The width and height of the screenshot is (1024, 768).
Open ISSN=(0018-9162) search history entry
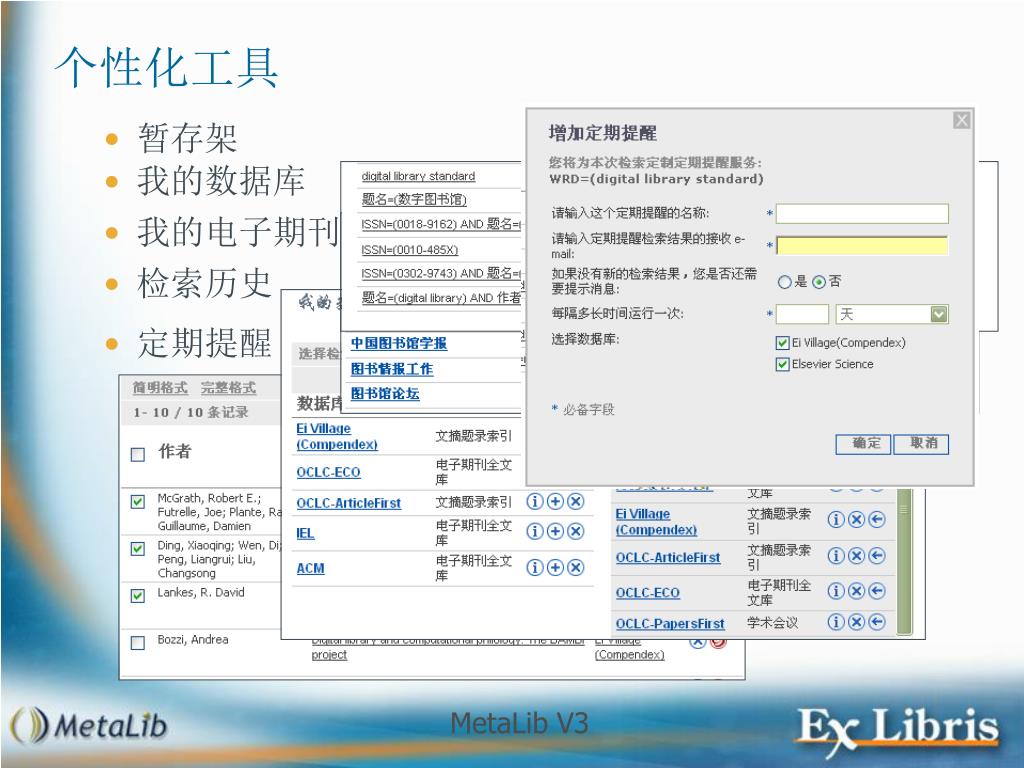[441, 224]
